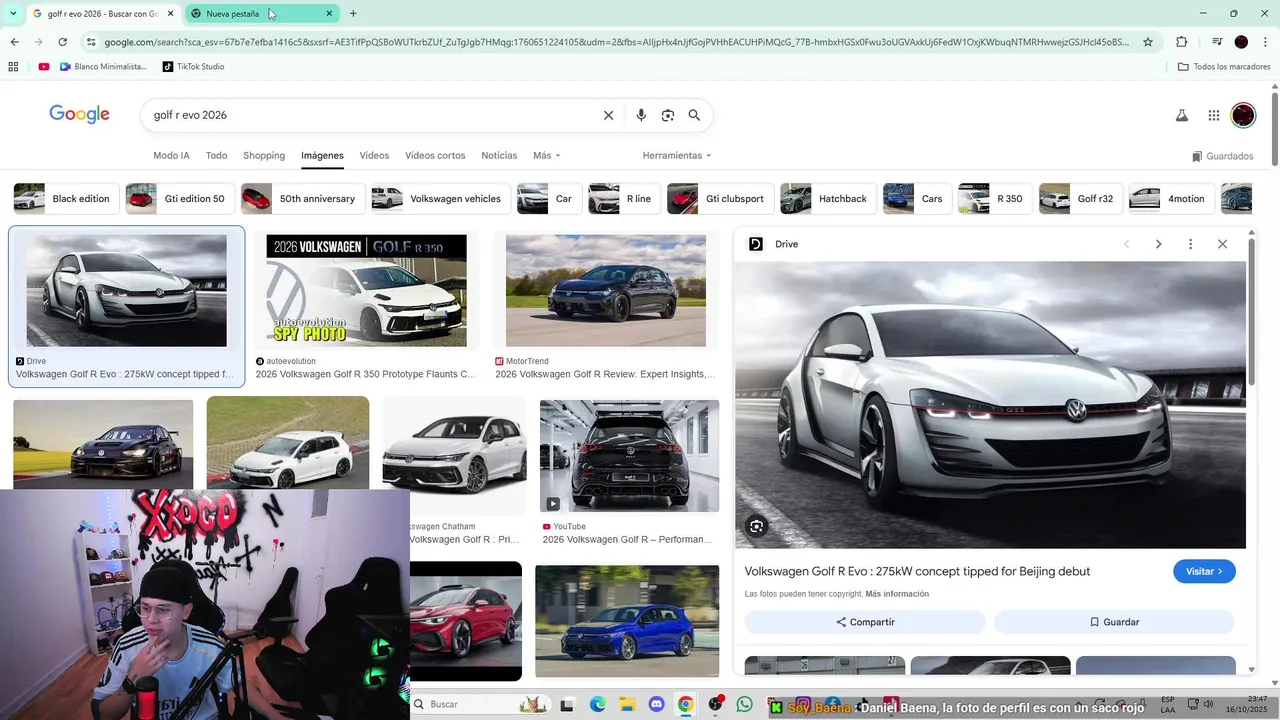Expand the Herramientas dropdown
The height and width of the screenshot is (720, 1280).
coord(677,156)
